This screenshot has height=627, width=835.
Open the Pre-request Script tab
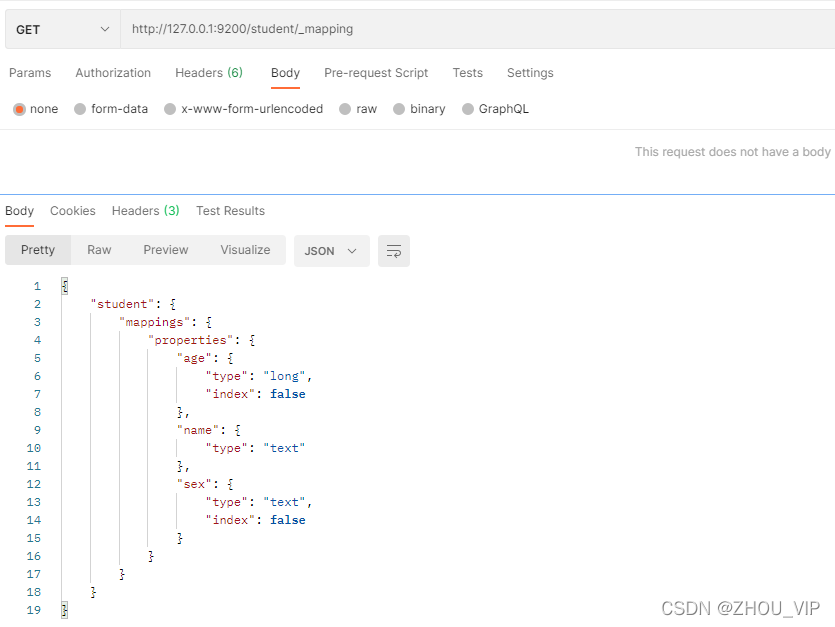point(376,73)
